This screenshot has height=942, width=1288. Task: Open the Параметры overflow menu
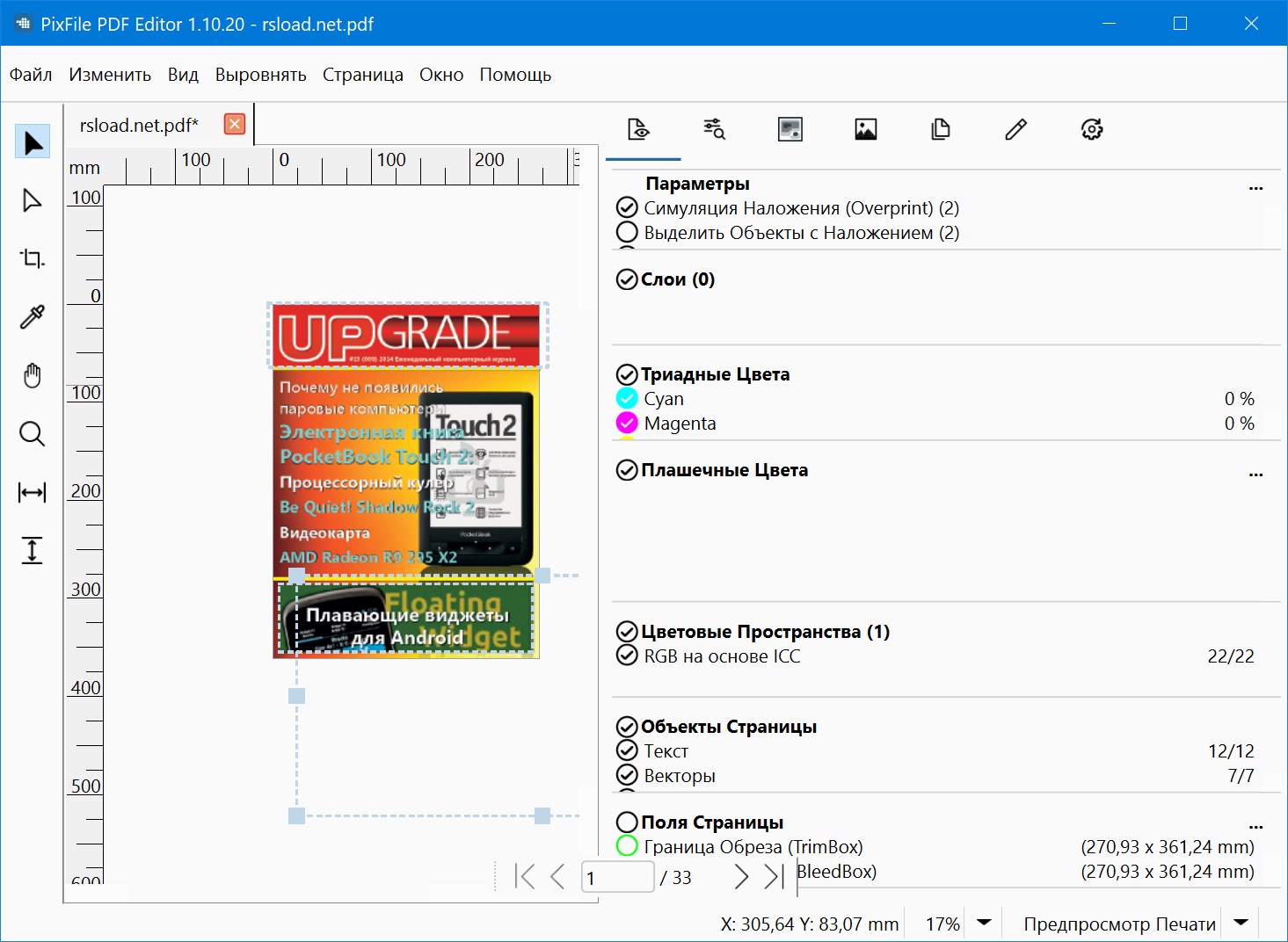(1255, 187)
